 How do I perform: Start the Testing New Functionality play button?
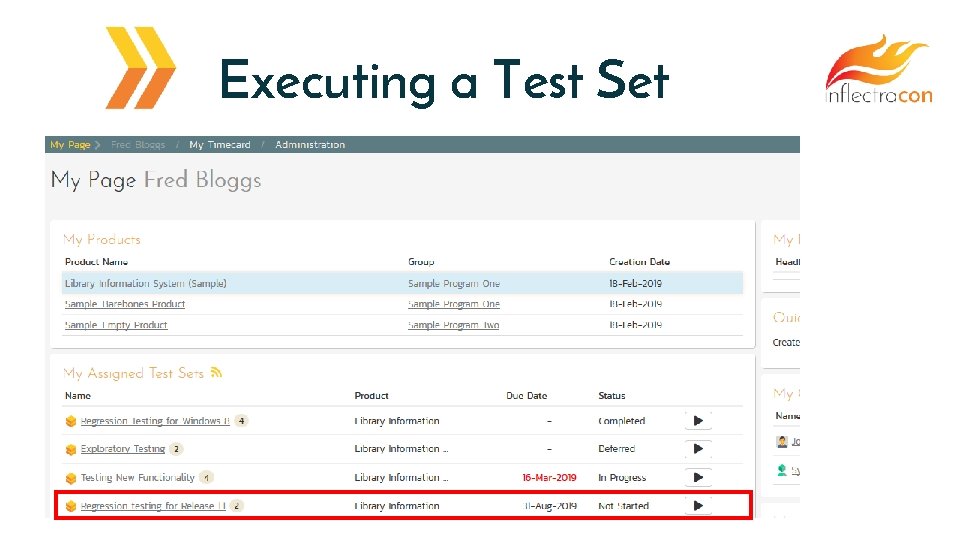[x=697, y=477]
